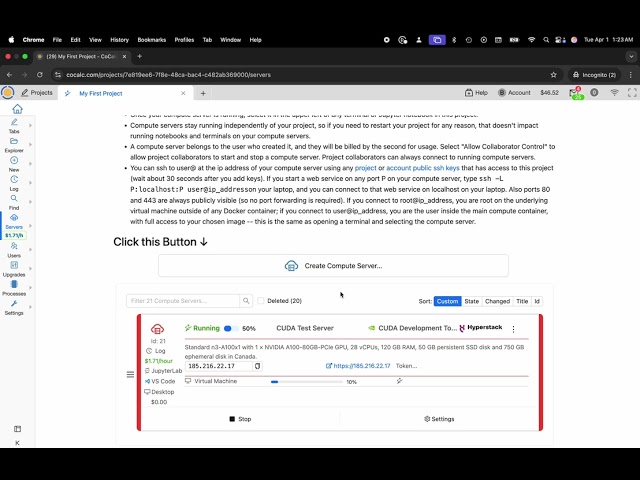Open JupyterLab on the server
Screen dimensions: 640x480
click(x=163, y=371)
